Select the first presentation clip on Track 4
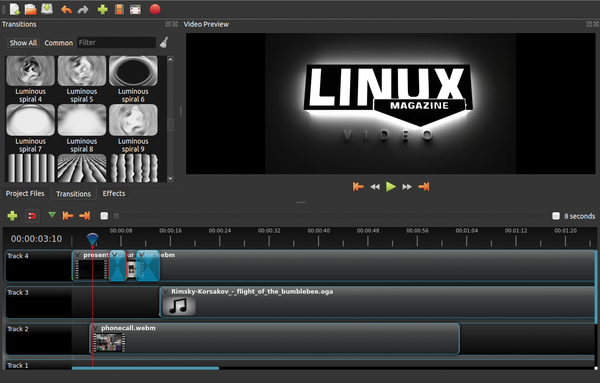The width and height of the screenshot is (600, 383). (x=91, y=266)
